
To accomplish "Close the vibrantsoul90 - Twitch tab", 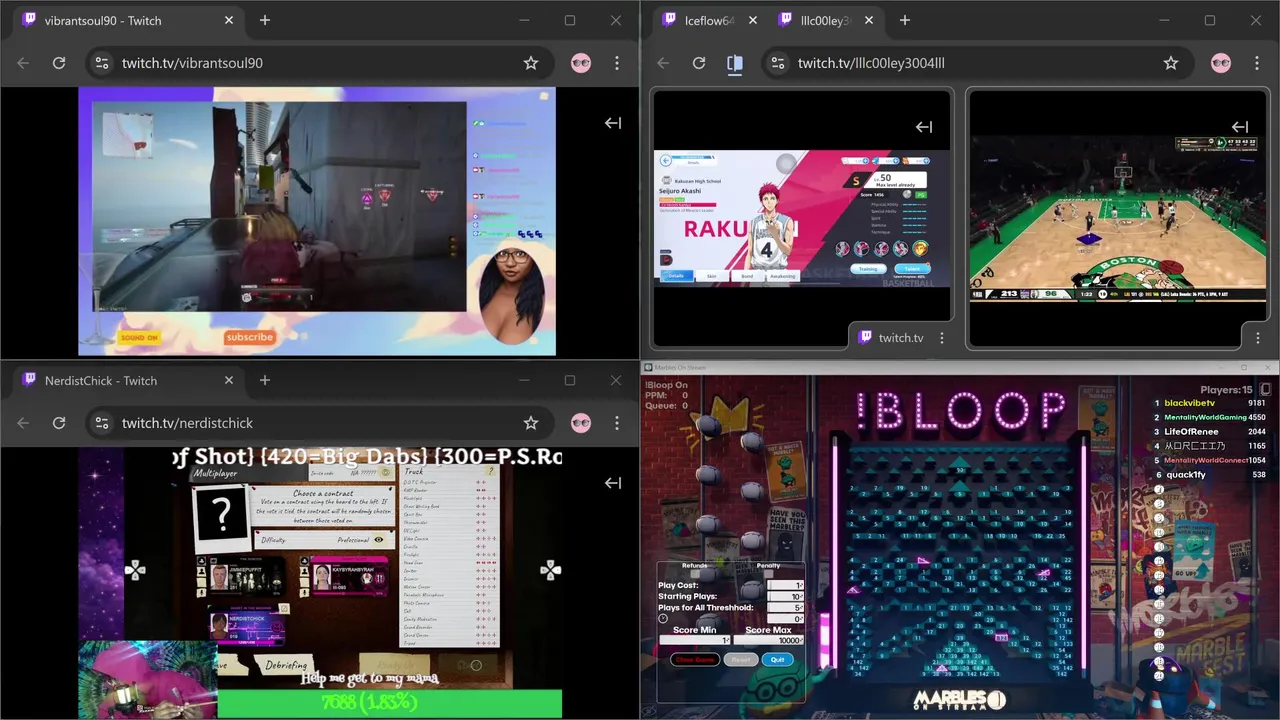I will pos(229,20).
